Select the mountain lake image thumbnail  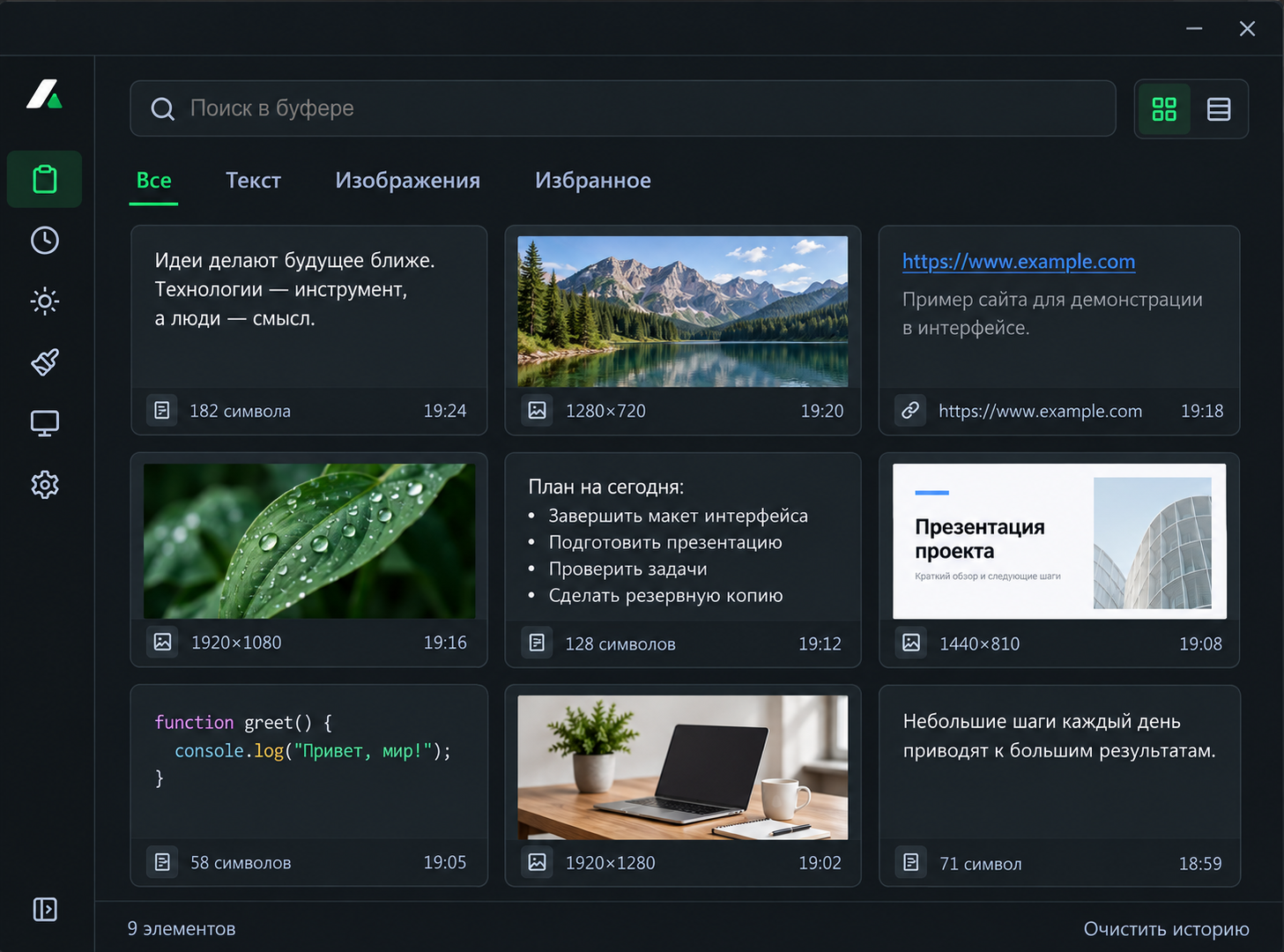(x=683, y=311)
